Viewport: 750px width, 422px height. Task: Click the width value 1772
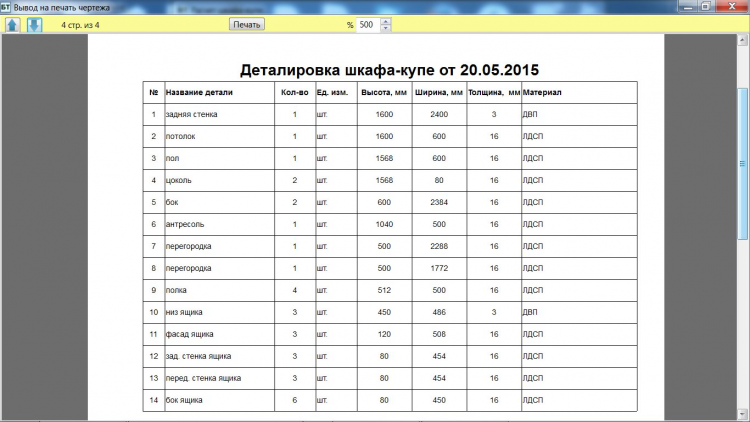click(x=439, y=268)
